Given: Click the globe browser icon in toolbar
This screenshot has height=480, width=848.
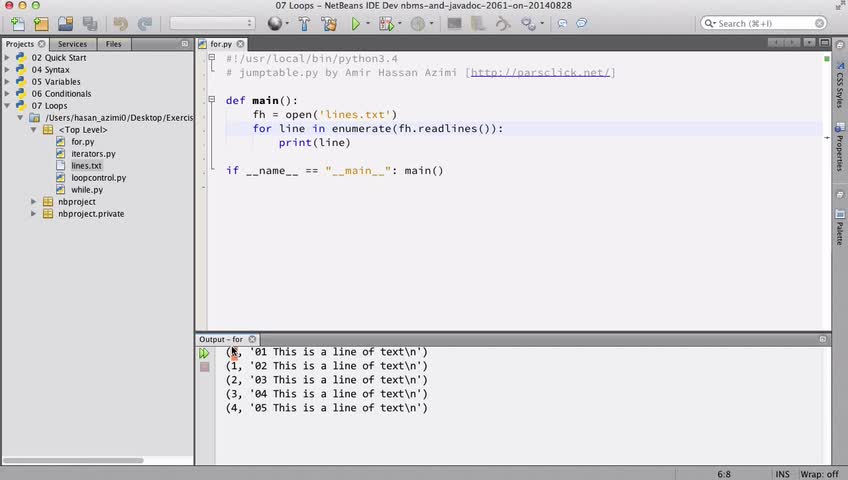Looking at the screenshot, I should coord(275,23).
